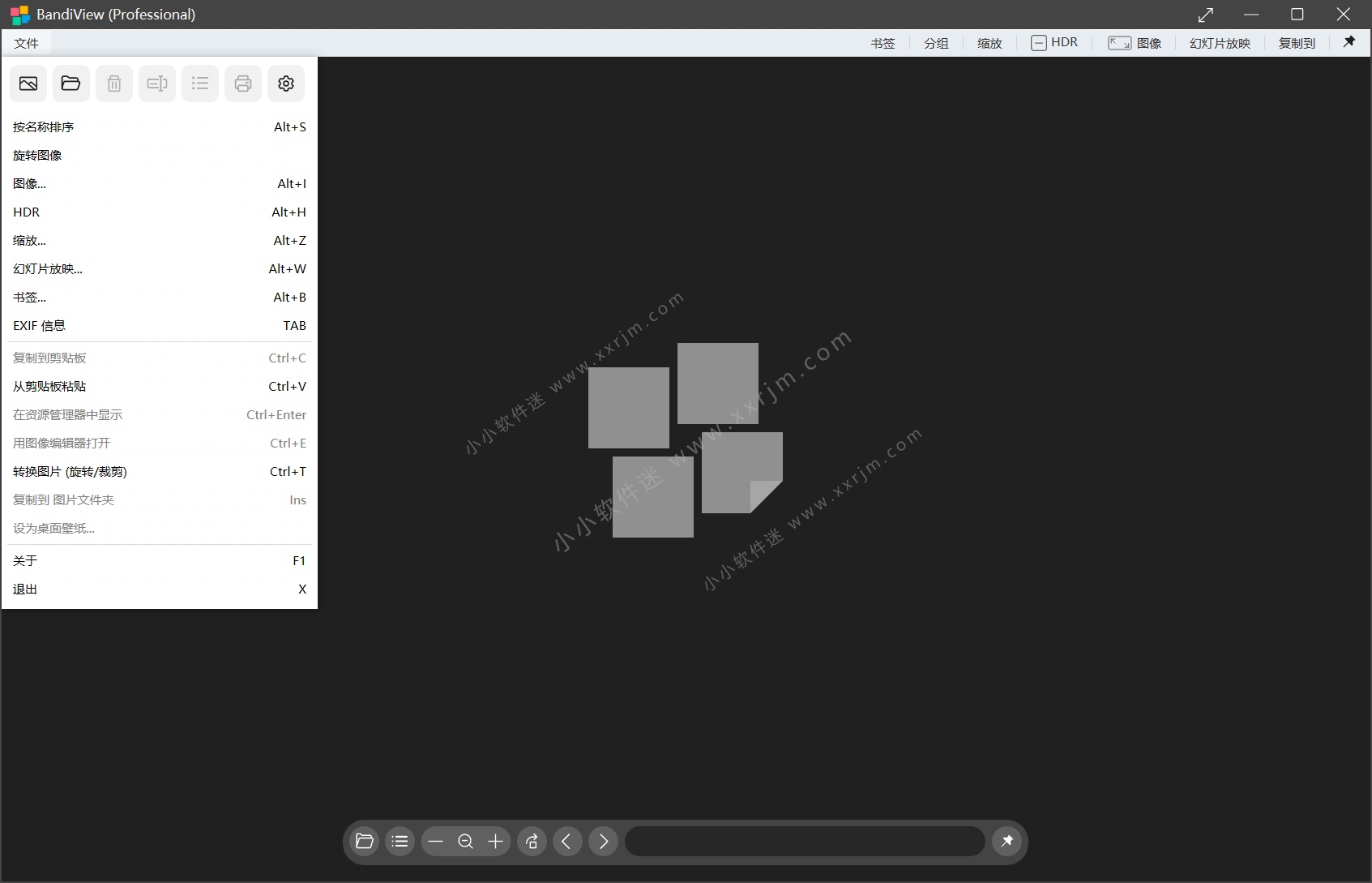This screenshot has height=883, width=1372.
Task: Click the file path field in bottom bar
Action: click(x=805, y=842)
